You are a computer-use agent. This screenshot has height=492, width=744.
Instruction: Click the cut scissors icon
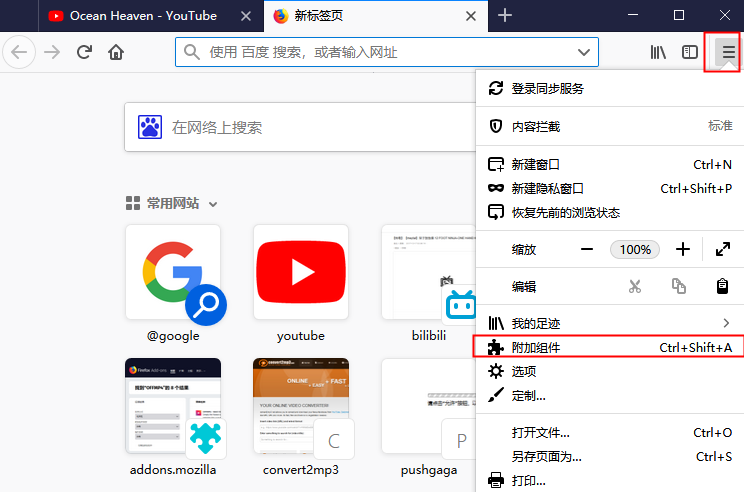(x=634, y=287)
